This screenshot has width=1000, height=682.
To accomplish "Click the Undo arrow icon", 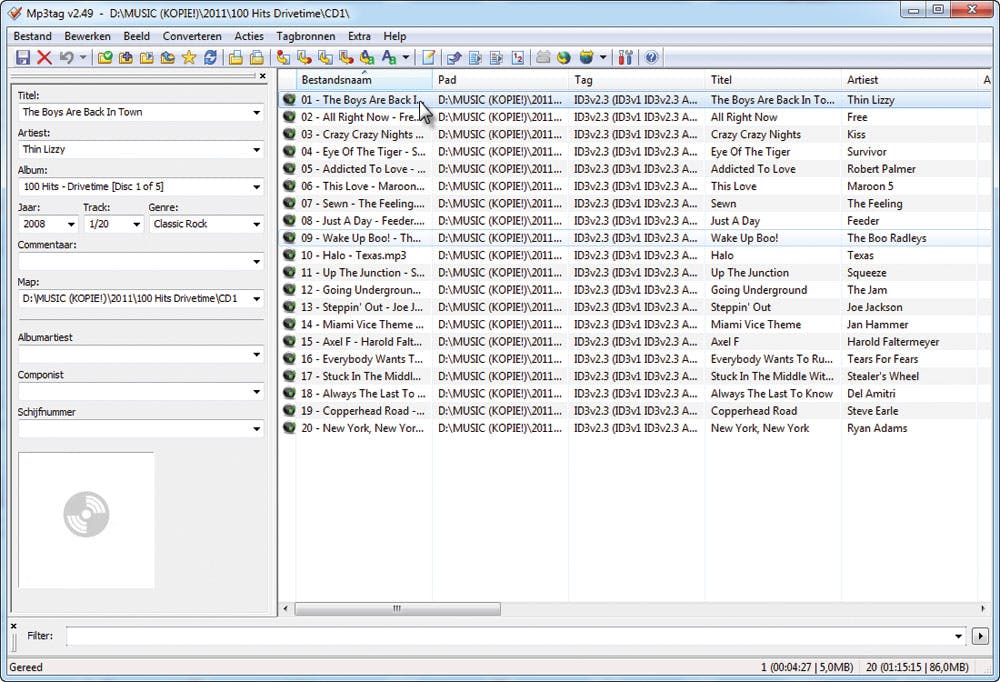I will click(66, 57).
